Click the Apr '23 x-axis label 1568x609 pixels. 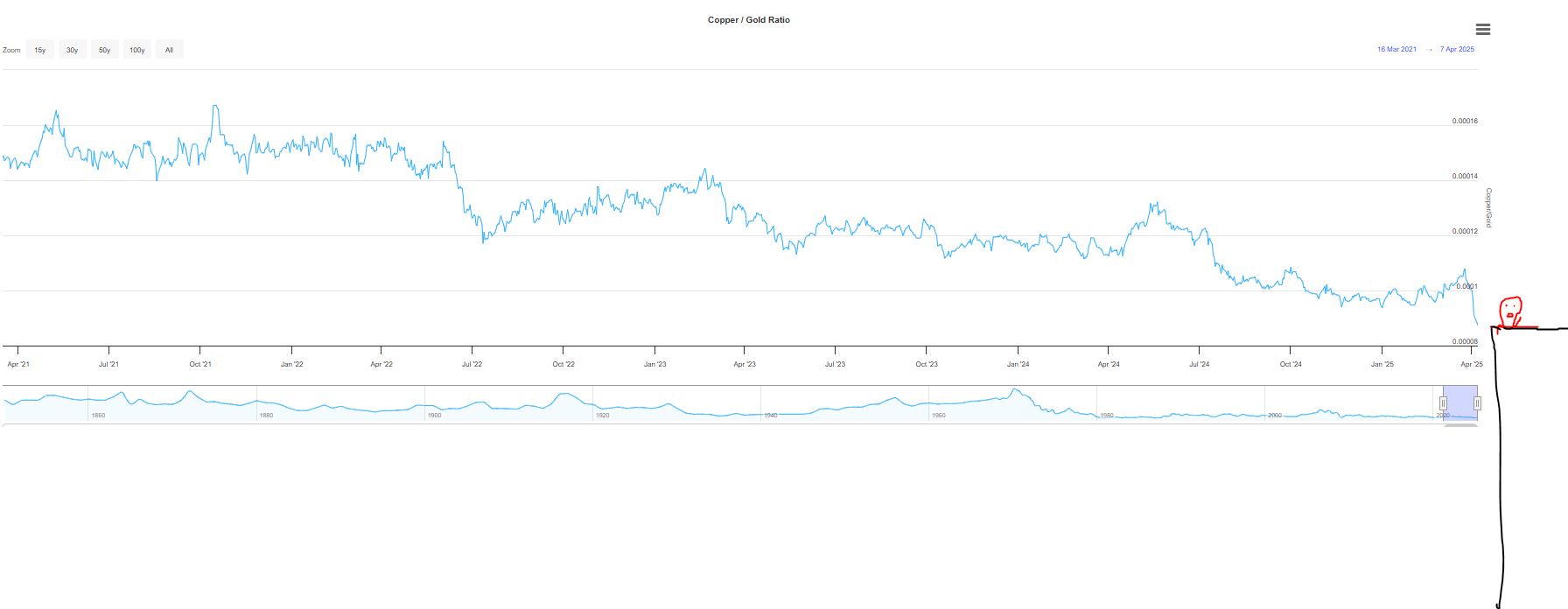[745, 364]
